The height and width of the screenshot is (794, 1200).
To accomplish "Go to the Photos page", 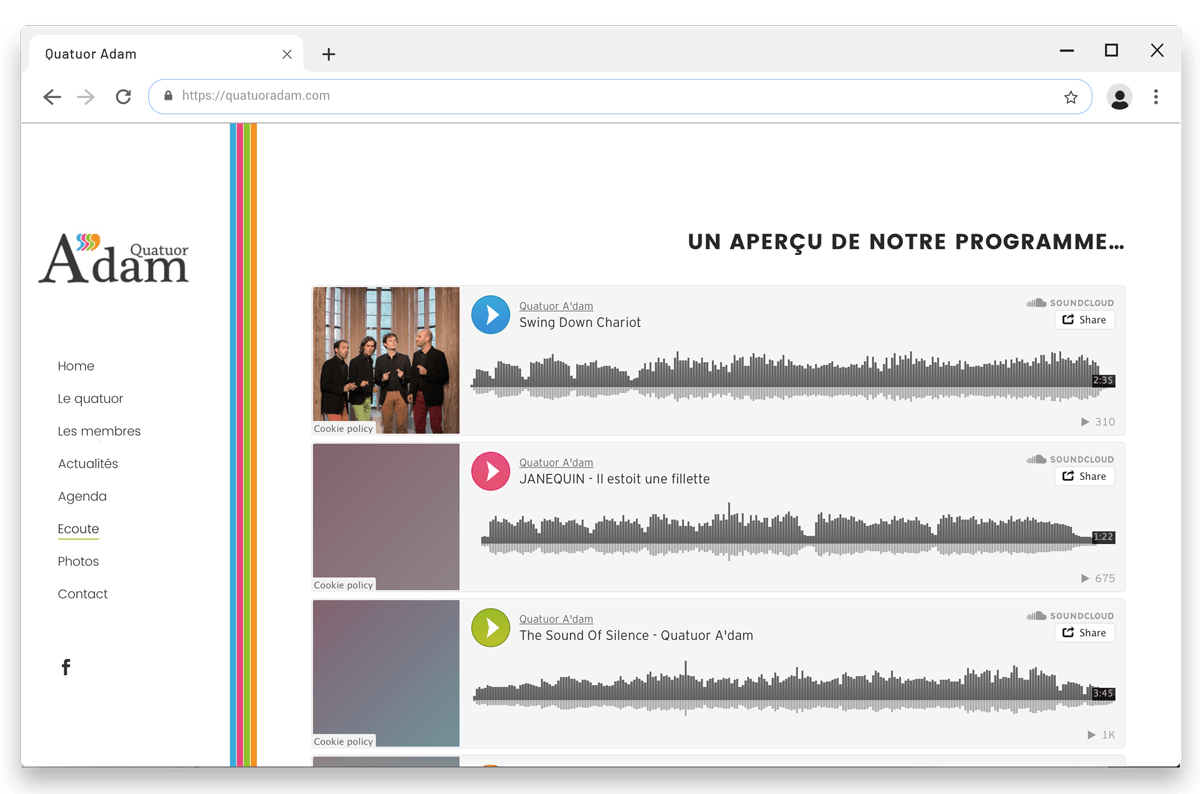I will 78,561.
